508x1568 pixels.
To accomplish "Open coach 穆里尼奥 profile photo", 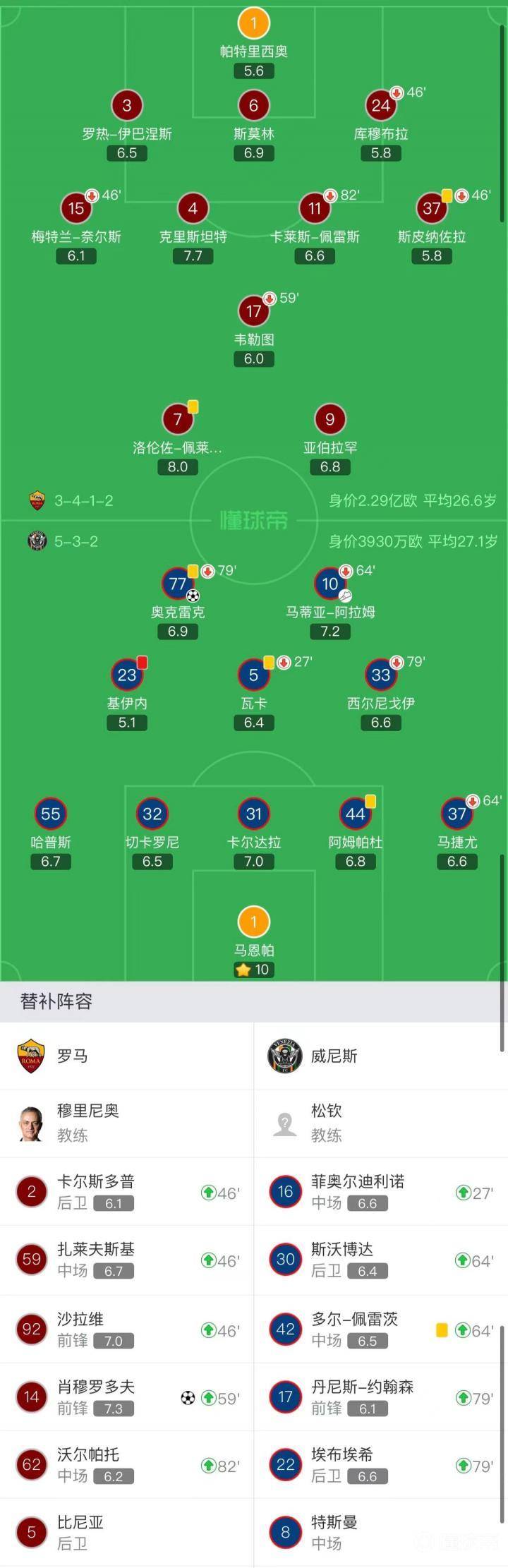I will (x=31, y=1123).
